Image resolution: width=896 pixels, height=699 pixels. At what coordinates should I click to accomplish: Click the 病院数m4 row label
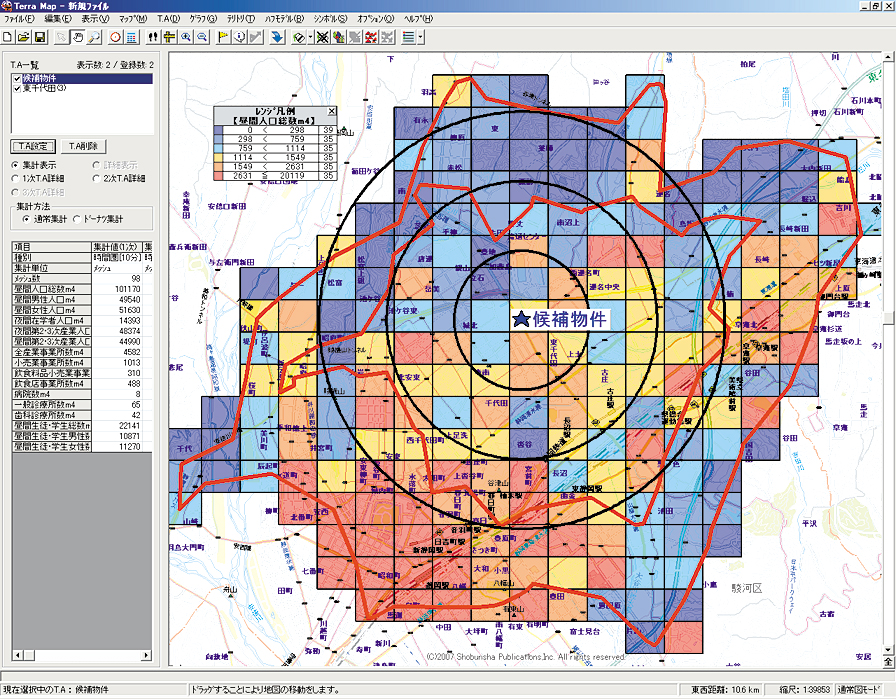[51, 394]
